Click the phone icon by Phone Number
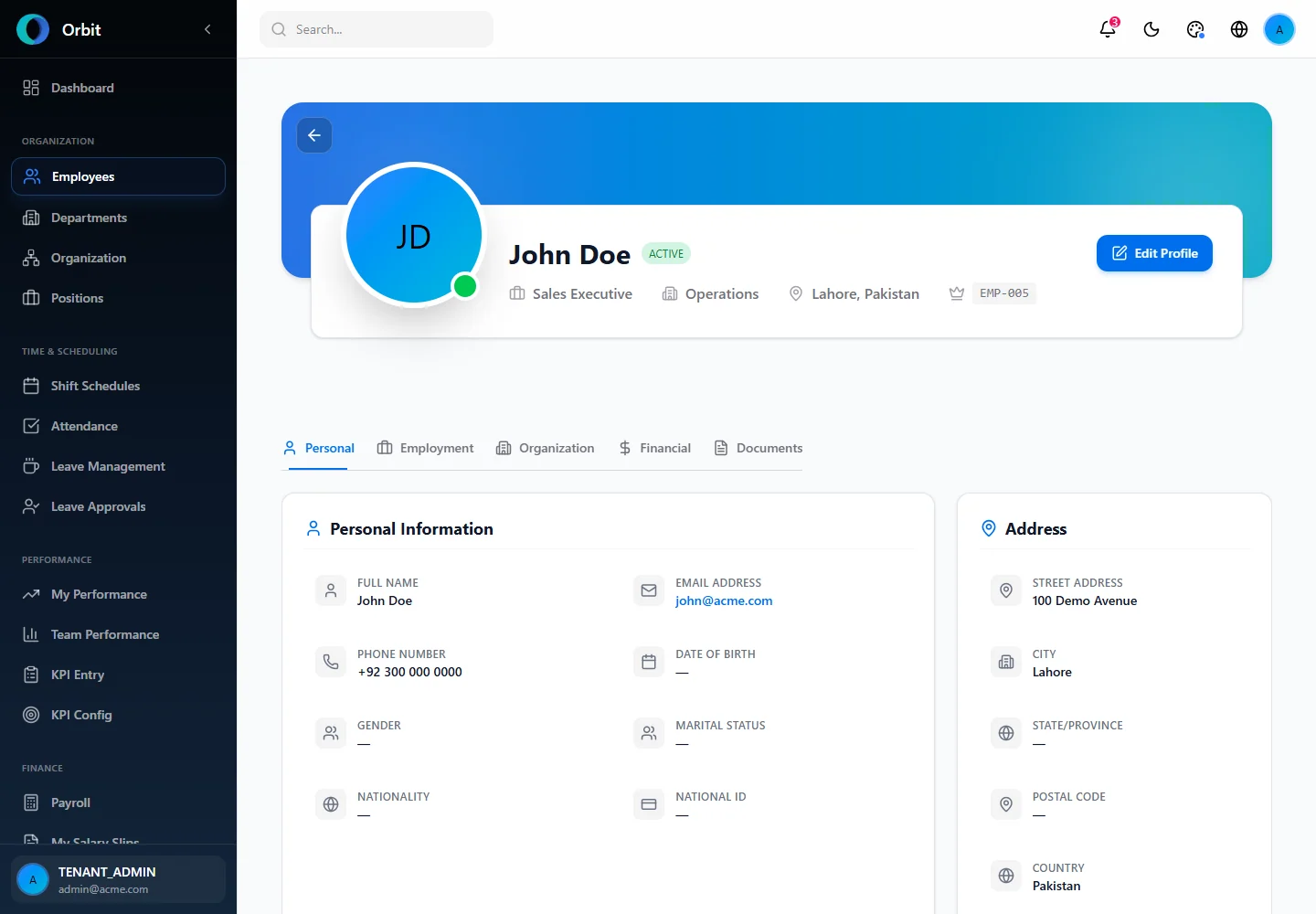The image size is (1316, 914). pyautogui.click(x=331, y=662)
